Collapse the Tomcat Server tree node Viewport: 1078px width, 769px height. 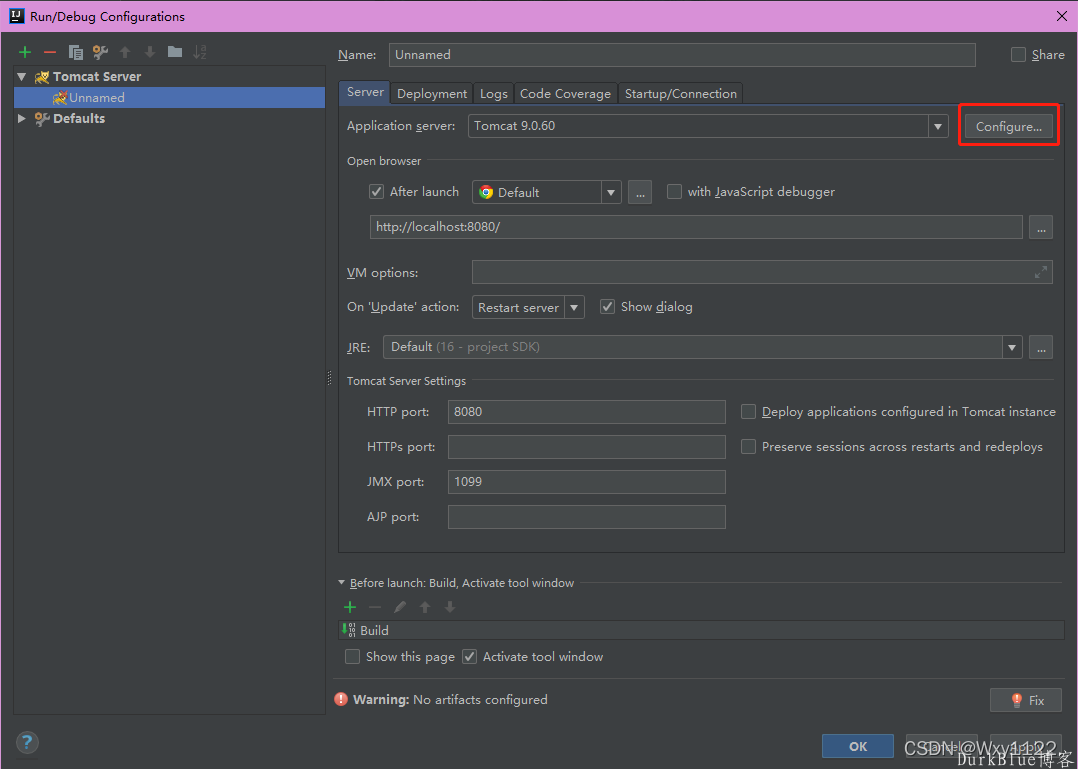tap(21, 77)
